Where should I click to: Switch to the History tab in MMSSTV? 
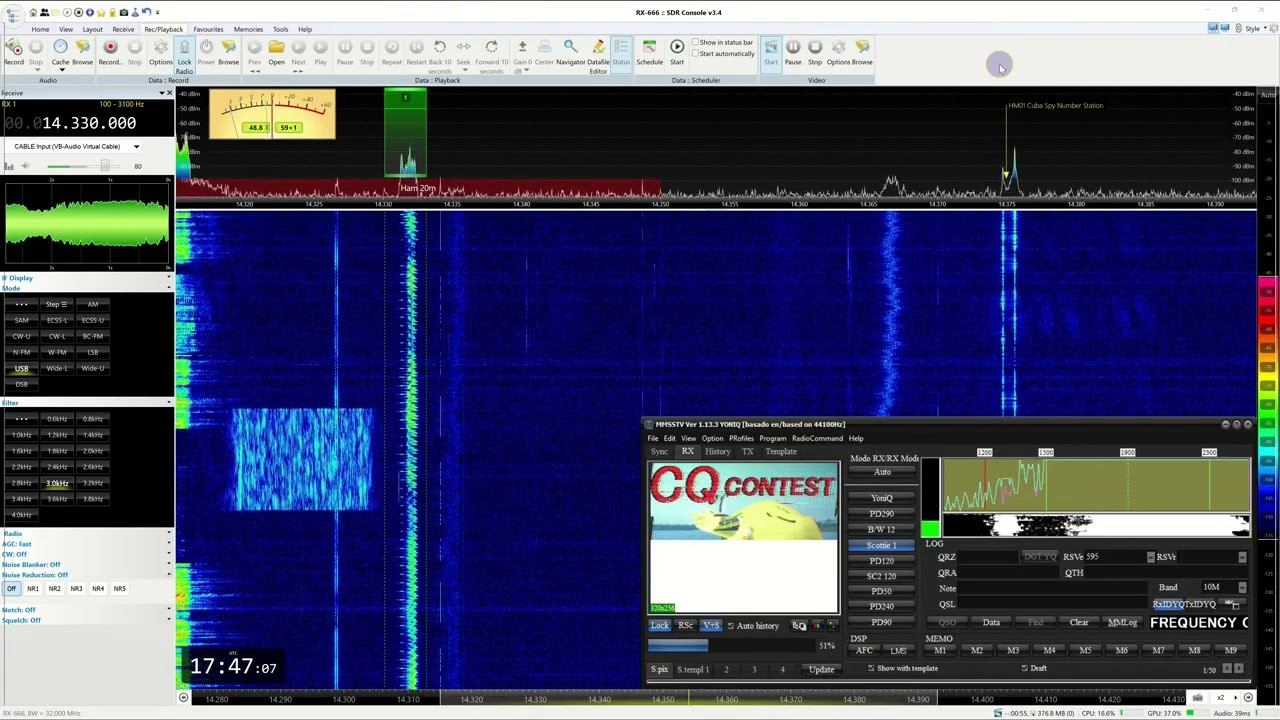pos(717,452)
